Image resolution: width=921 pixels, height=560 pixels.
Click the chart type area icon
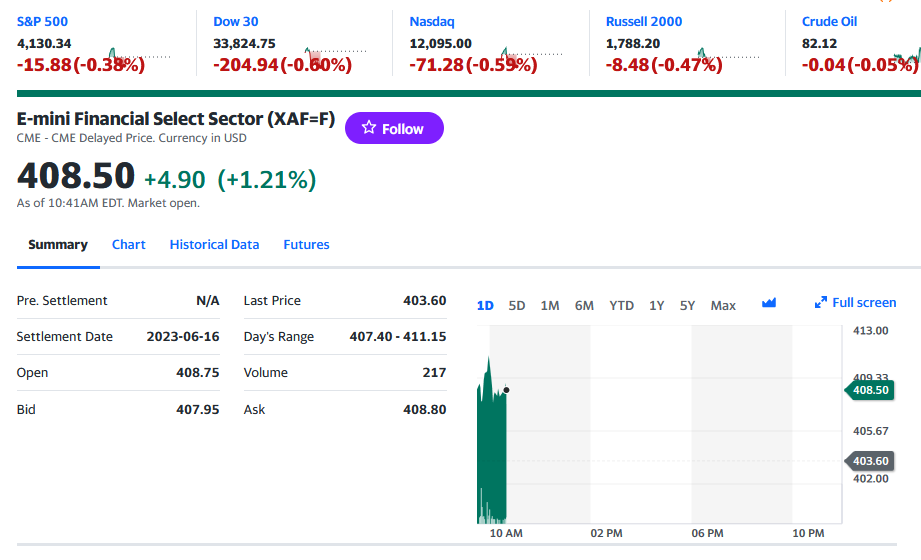pyautogui.click(x=769, y=303)
